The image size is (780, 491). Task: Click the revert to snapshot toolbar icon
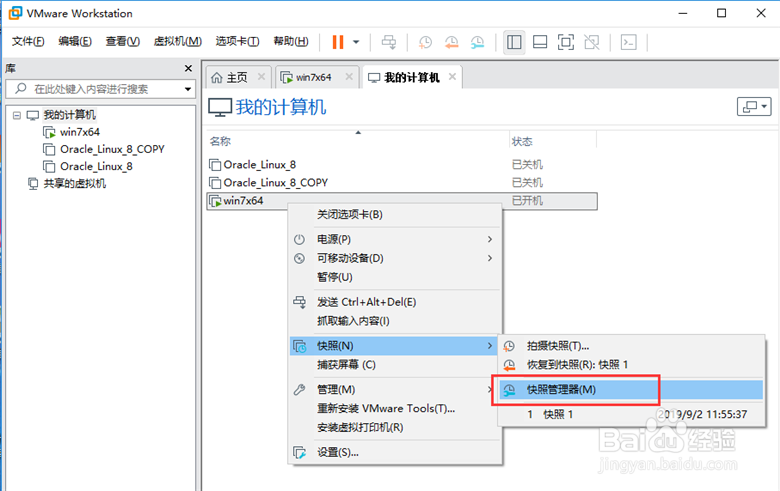451,42
